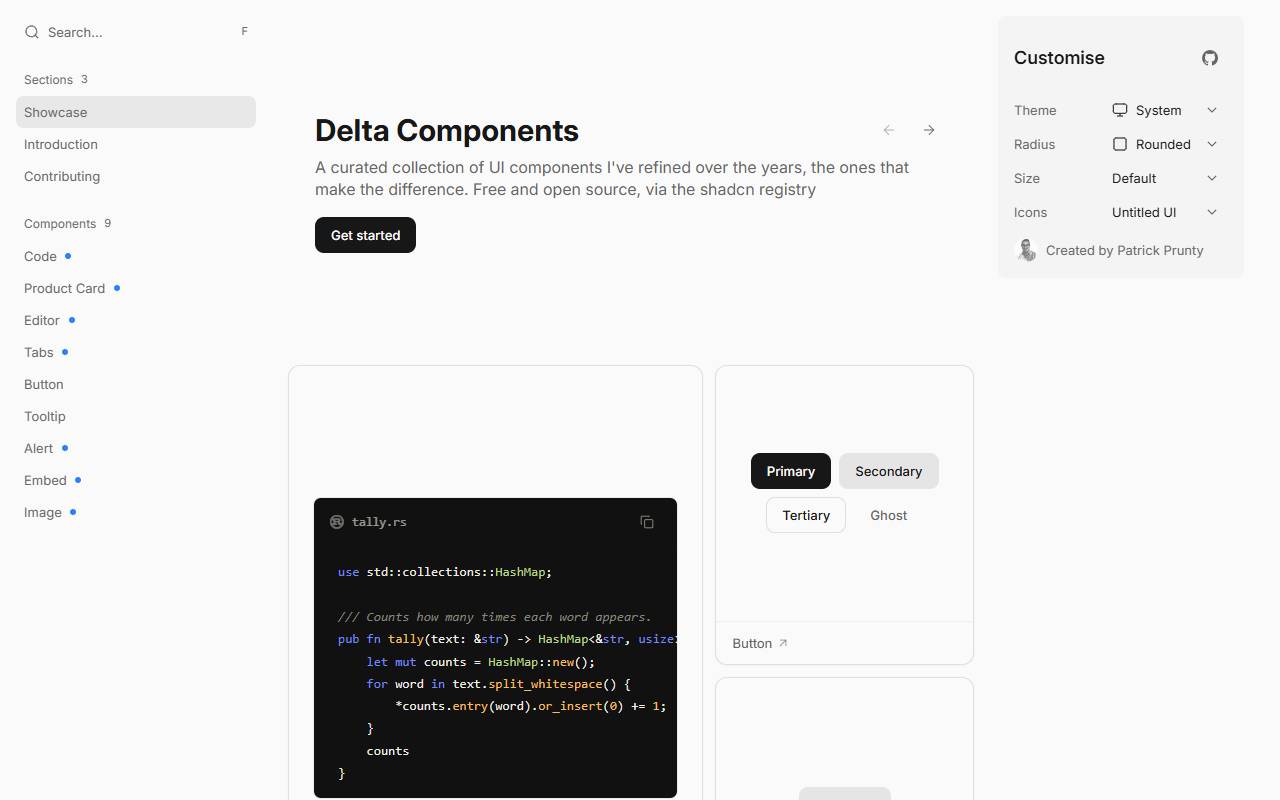Navigate to the Embed component
This screenshot has width=1280, height=800.
tap(136, 480)
